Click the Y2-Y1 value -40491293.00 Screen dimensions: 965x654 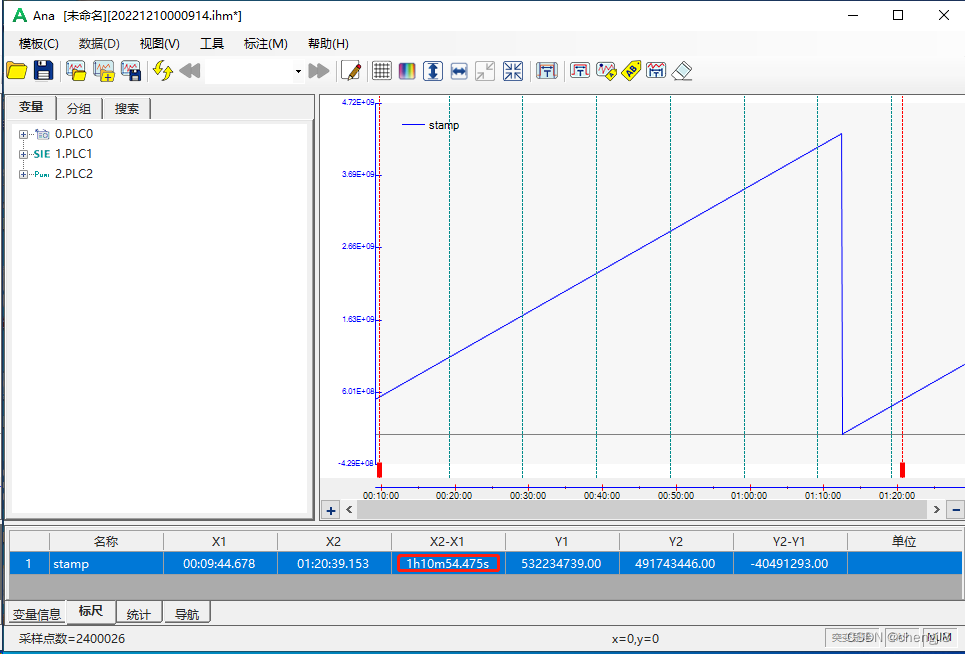tap(790, 564)
